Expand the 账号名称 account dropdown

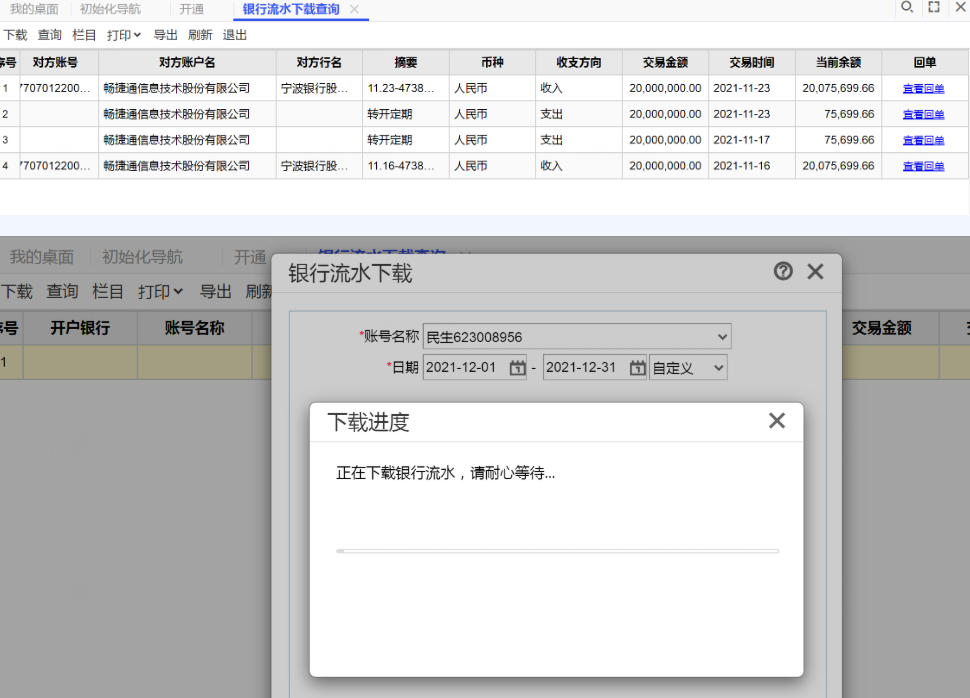722,337
